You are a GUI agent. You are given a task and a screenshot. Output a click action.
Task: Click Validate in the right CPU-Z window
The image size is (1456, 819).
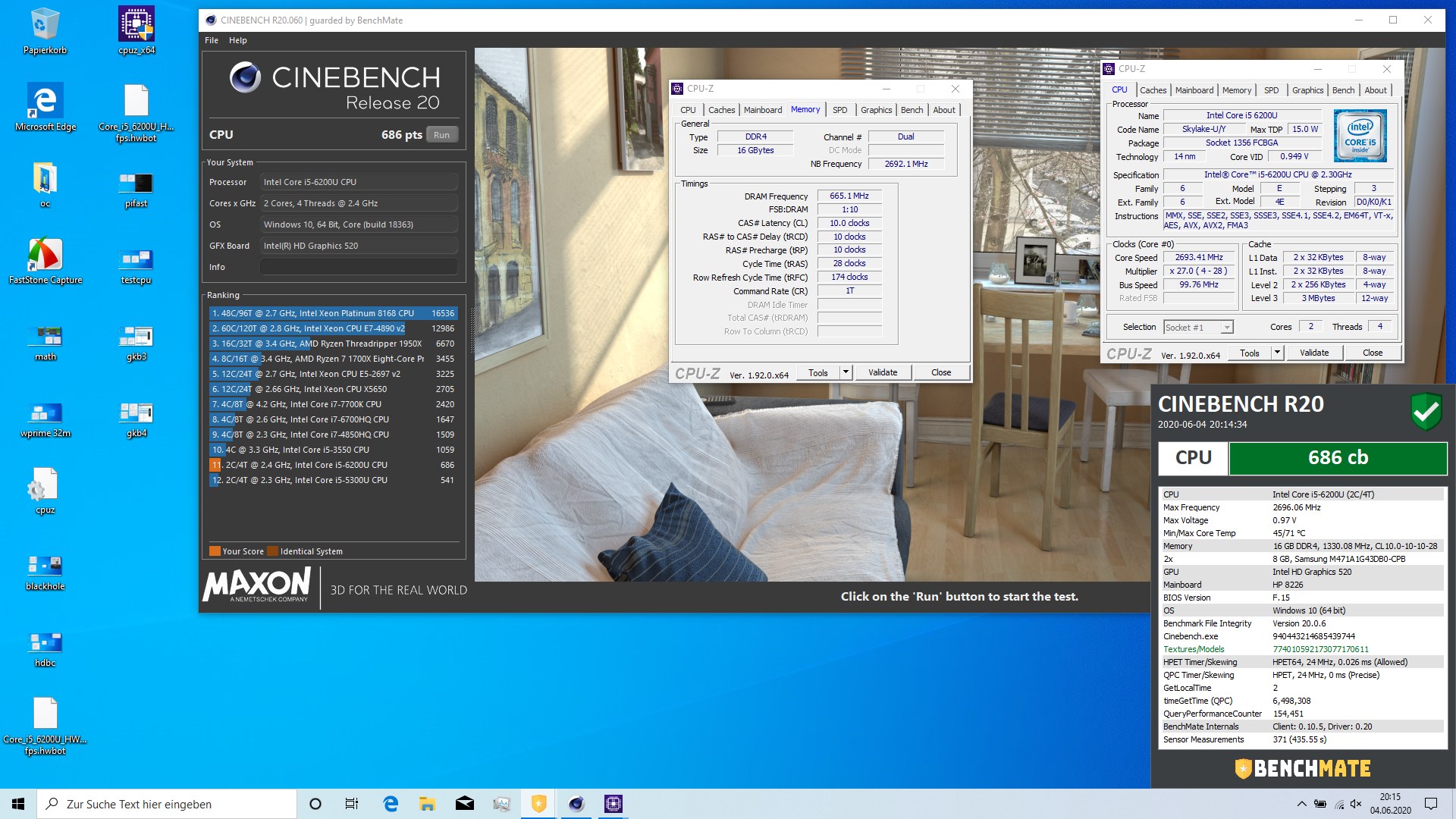(1314, 353)
